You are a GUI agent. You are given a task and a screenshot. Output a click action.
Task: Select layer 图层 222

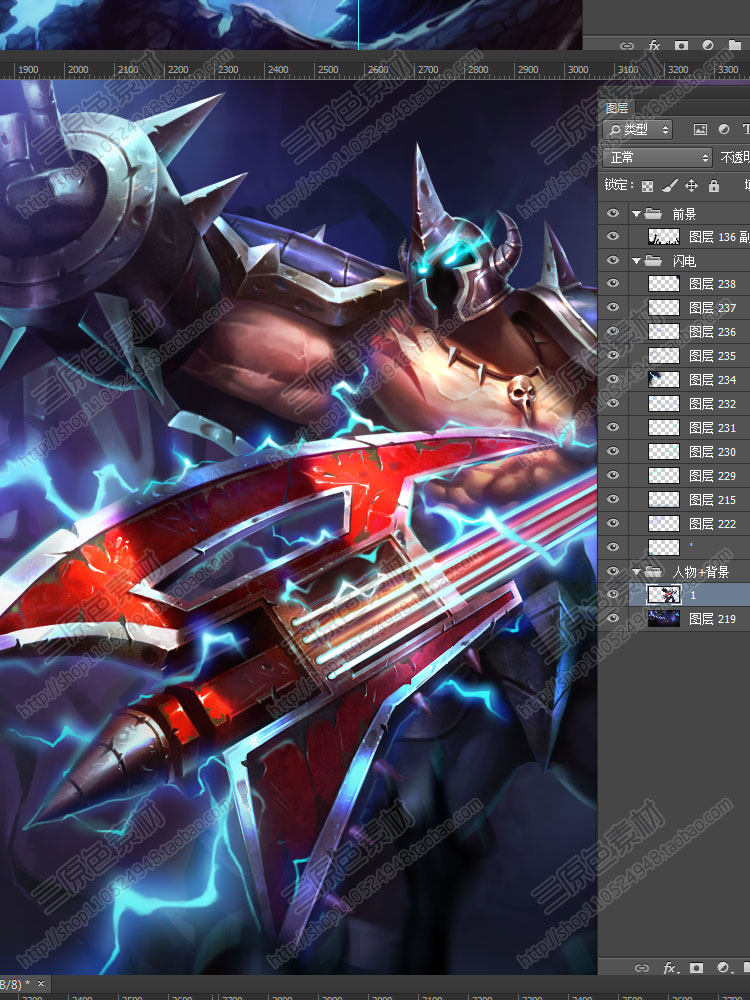tap(689, 524)
